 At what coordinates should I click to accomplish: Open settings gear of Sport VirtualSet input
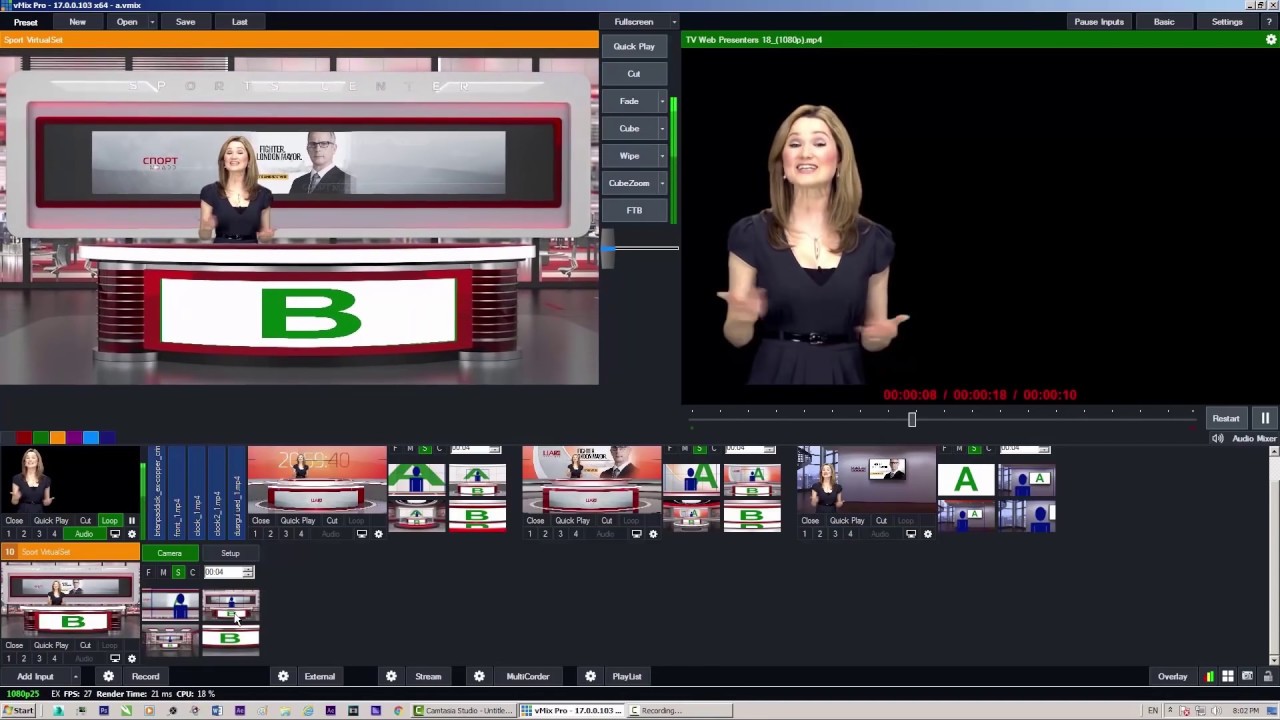[131, 658]
